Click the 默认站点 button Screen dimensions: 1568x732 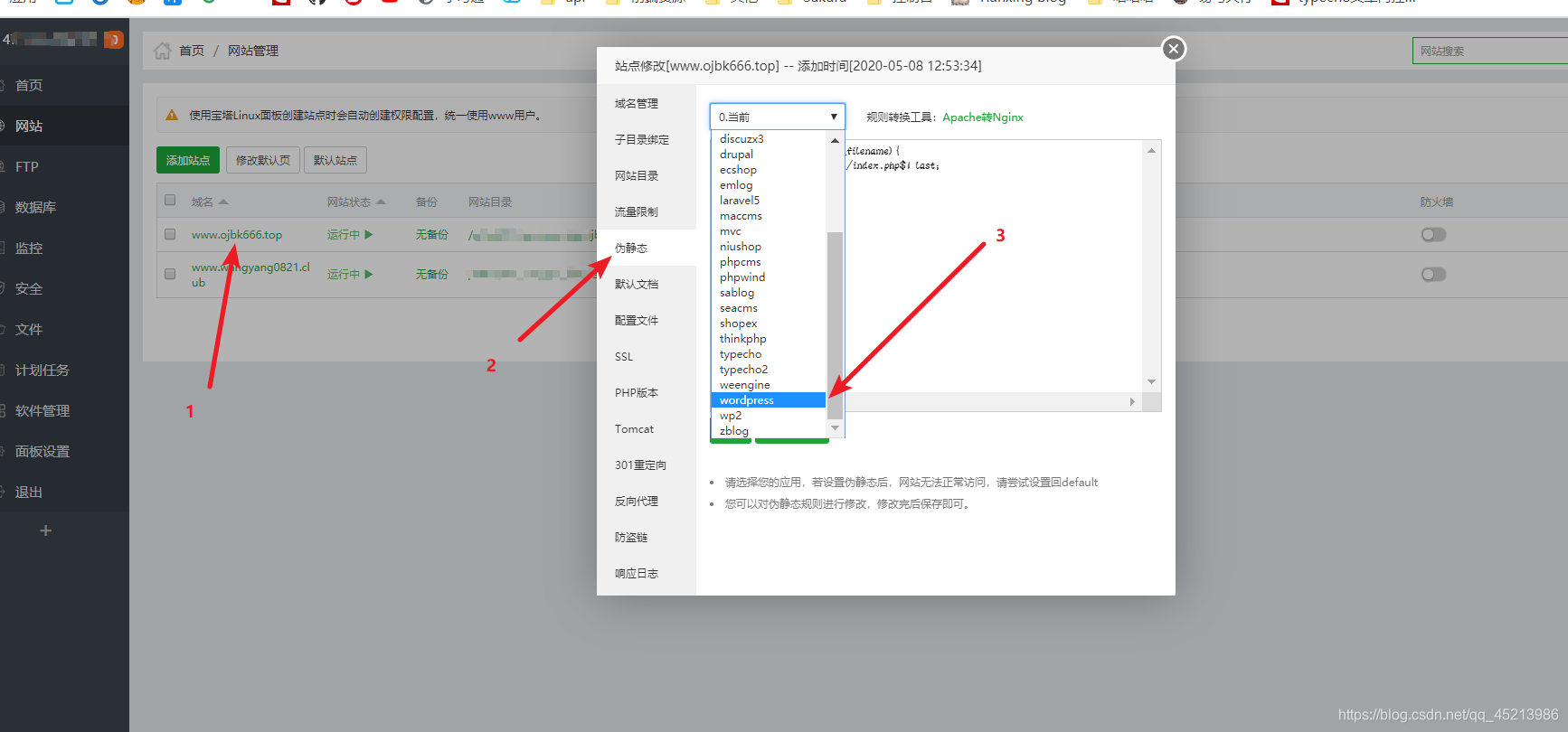tap(335, 160)
